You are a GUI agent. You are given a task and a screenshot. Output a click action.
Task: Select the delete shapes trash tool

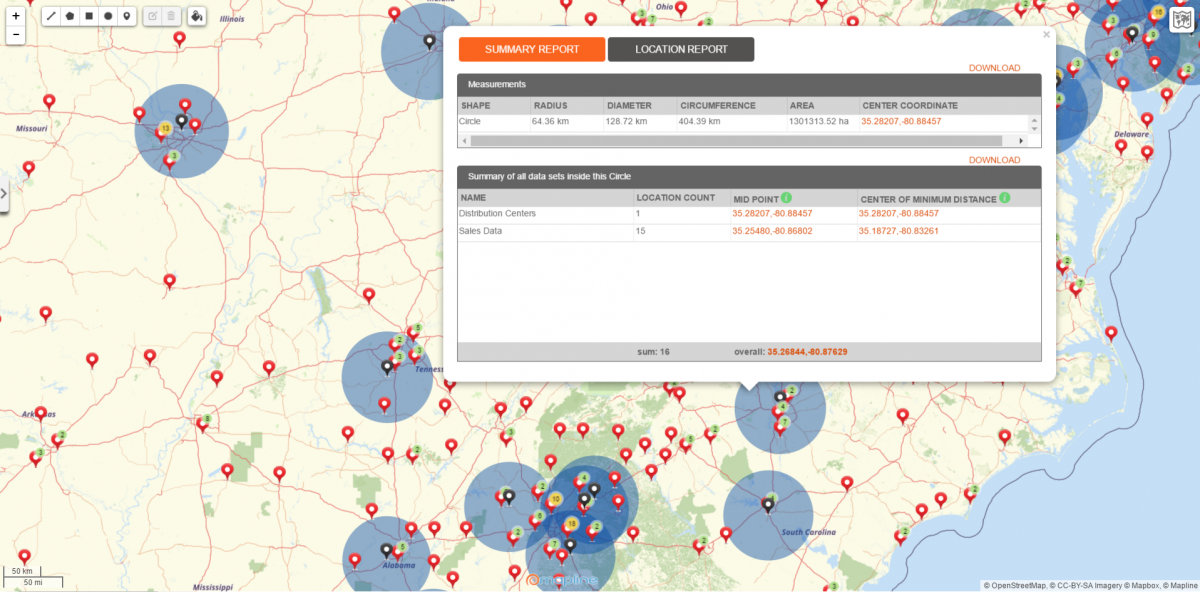pos(170,15)
